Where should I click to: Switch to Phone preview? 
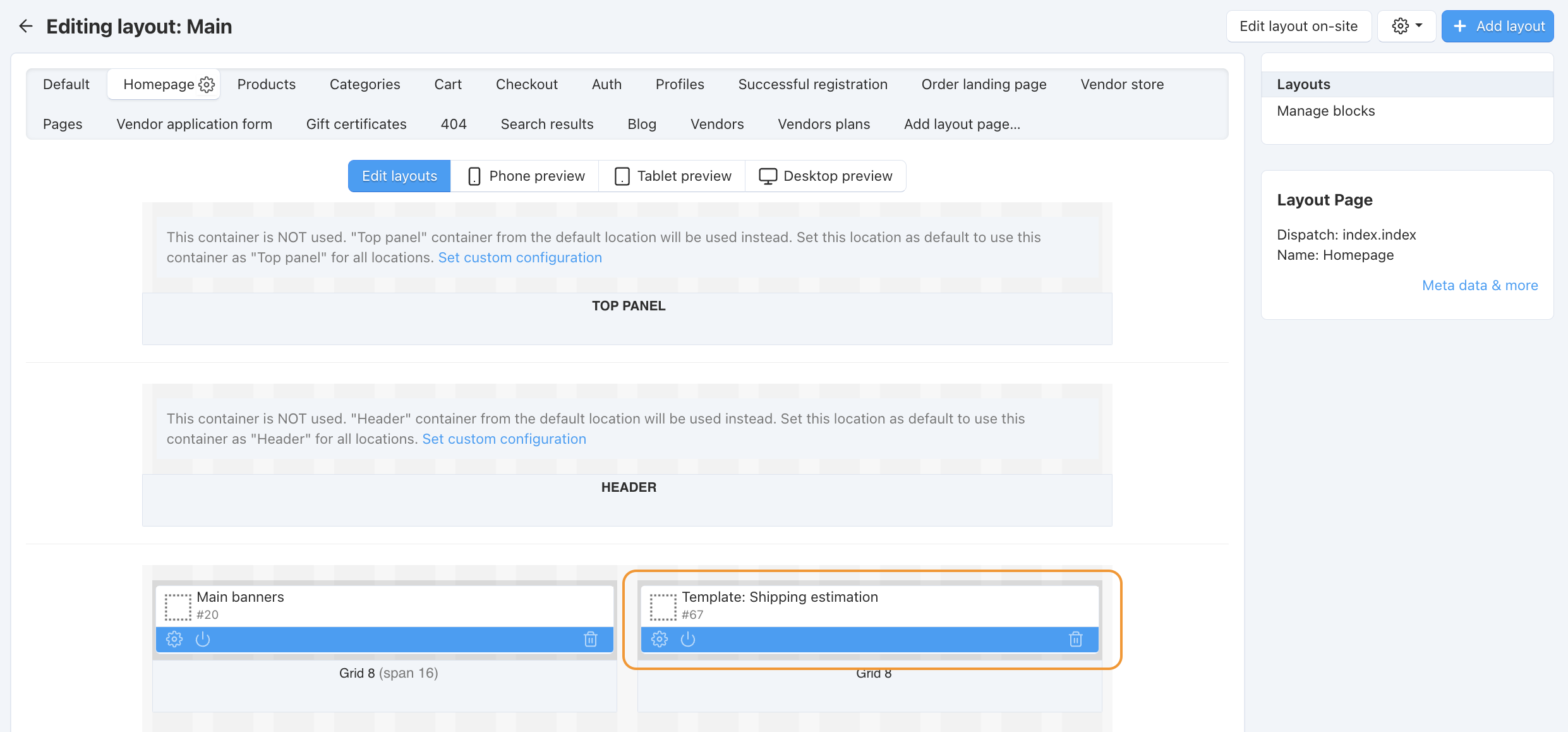click(x=525, y=176)
